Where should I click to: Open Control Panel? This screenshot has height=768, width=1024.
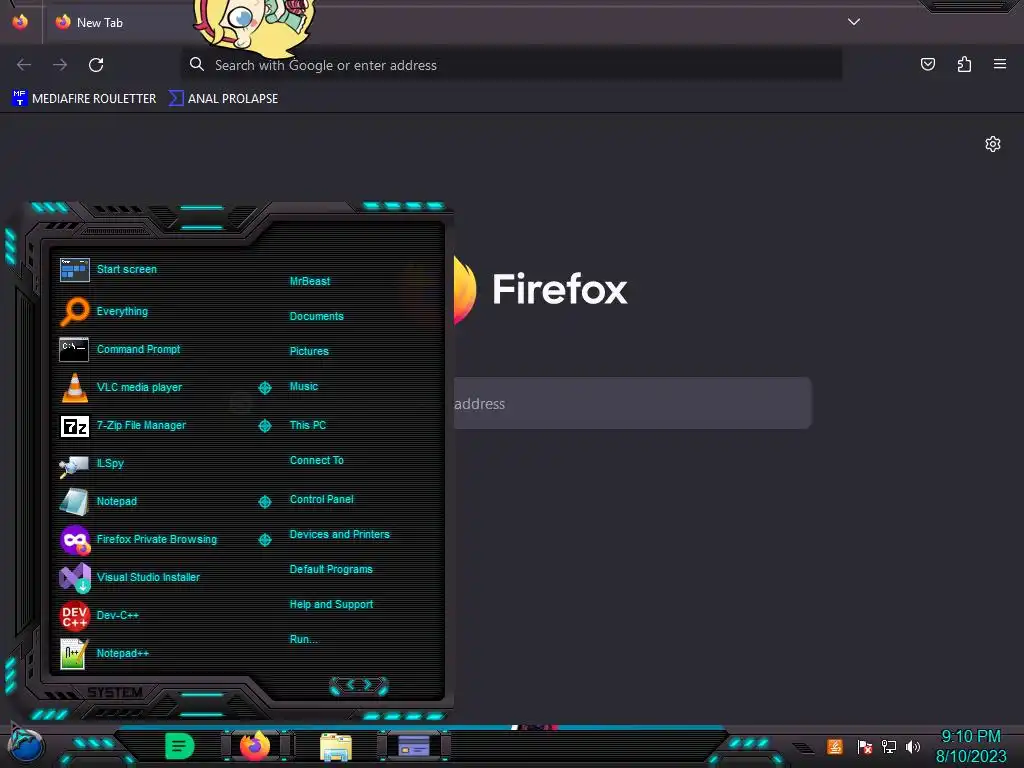(321, 499)
